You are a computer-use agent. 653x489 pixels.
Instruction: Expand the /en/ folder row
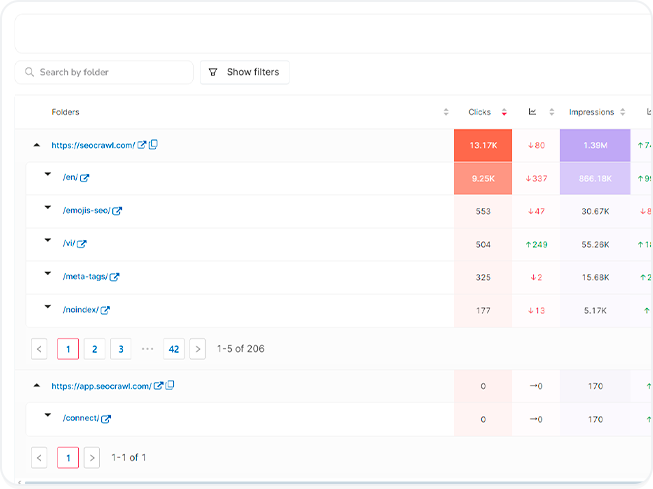[x=47, y=175]
